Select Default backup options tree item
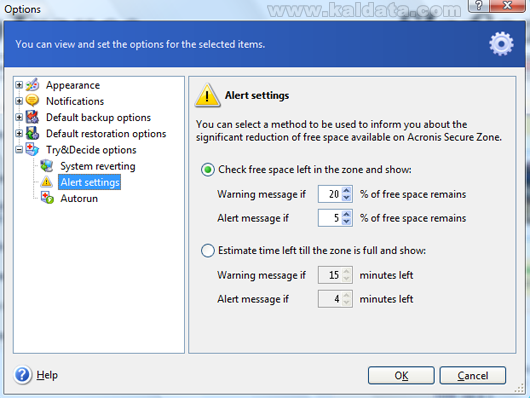 (x=98, y=117)
